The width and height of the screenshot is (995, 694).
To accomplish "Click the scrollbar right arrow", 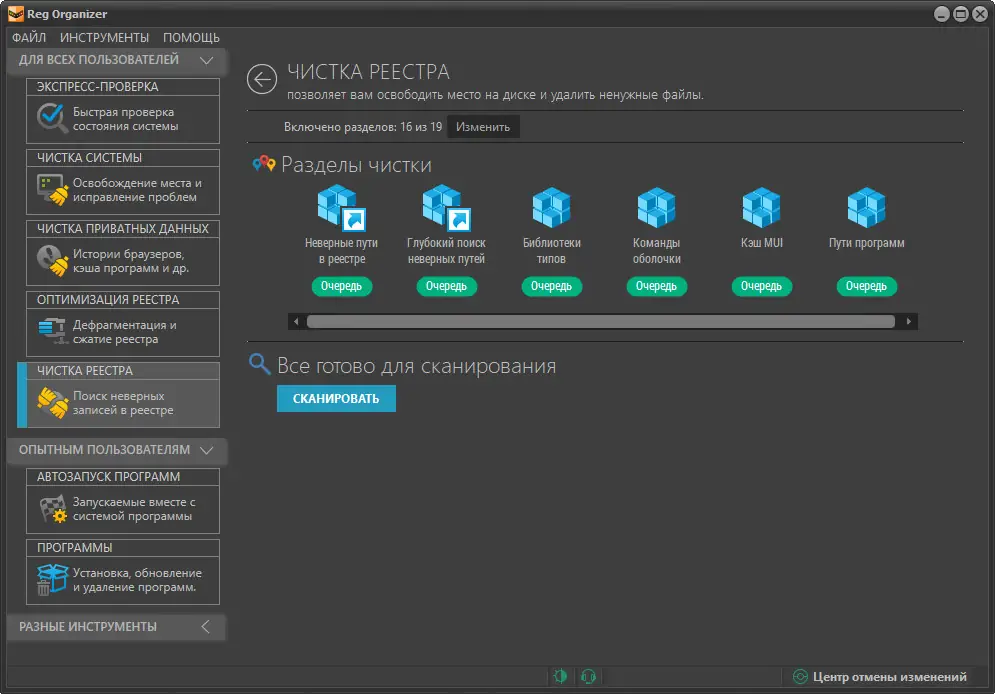I will click(x=909, y=322).
